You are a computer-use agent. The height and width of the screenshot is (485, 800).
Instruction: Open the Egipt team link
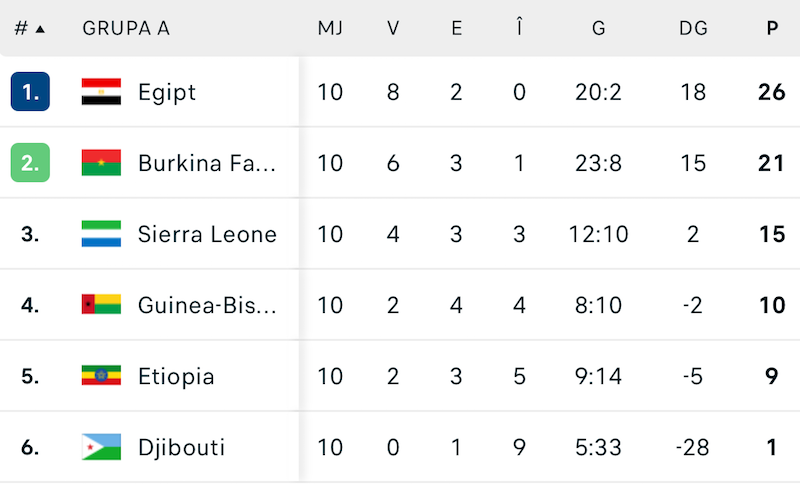click(167, 92)
